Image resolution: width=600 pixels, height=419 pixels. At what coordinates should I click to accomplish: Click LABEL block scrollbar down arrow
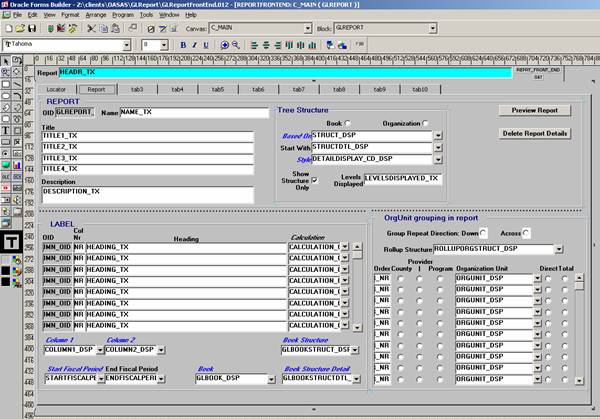[357, 327]
